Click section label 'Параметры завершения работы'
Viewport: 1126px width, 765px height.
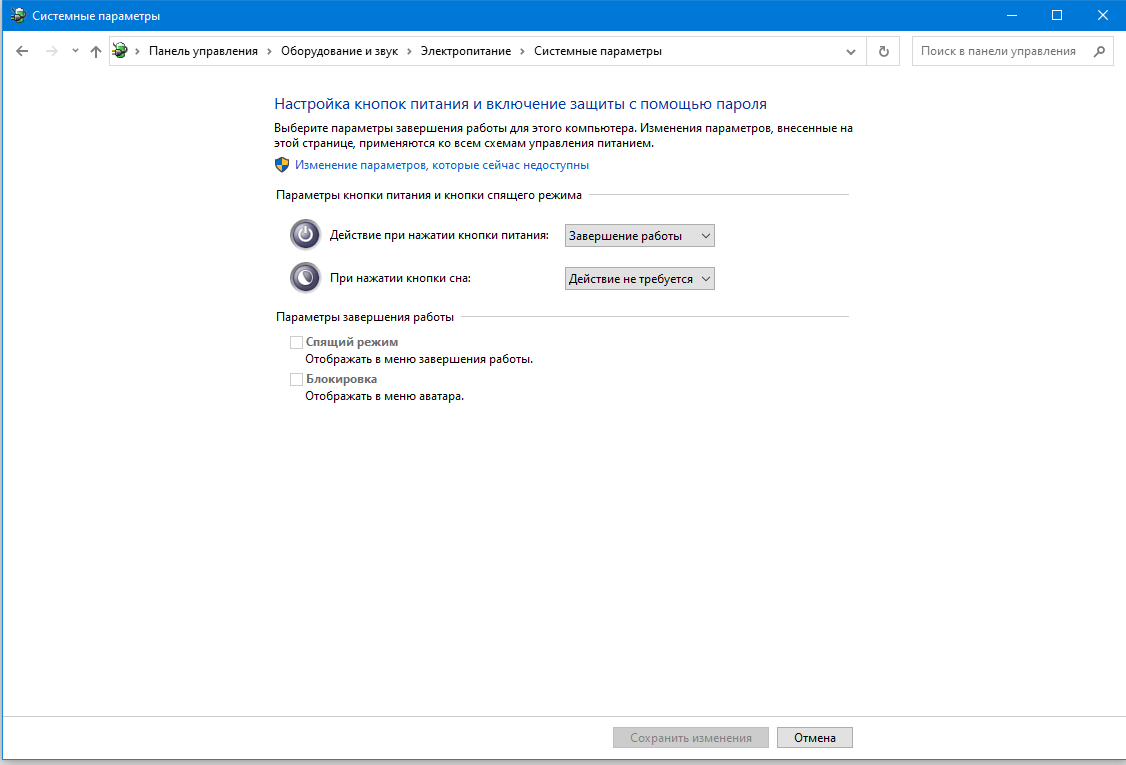(365, 317)
